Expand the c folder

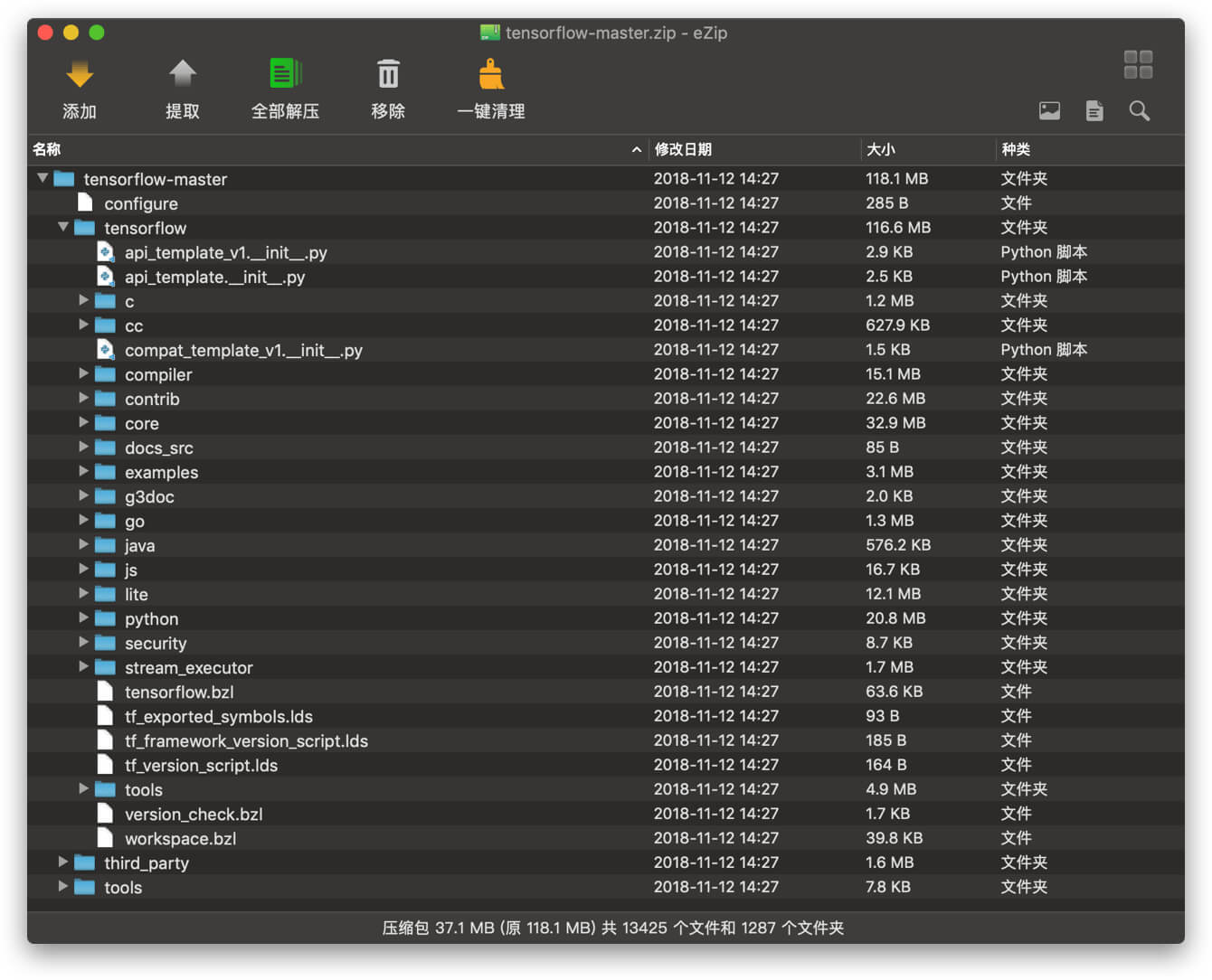[83, 300]
